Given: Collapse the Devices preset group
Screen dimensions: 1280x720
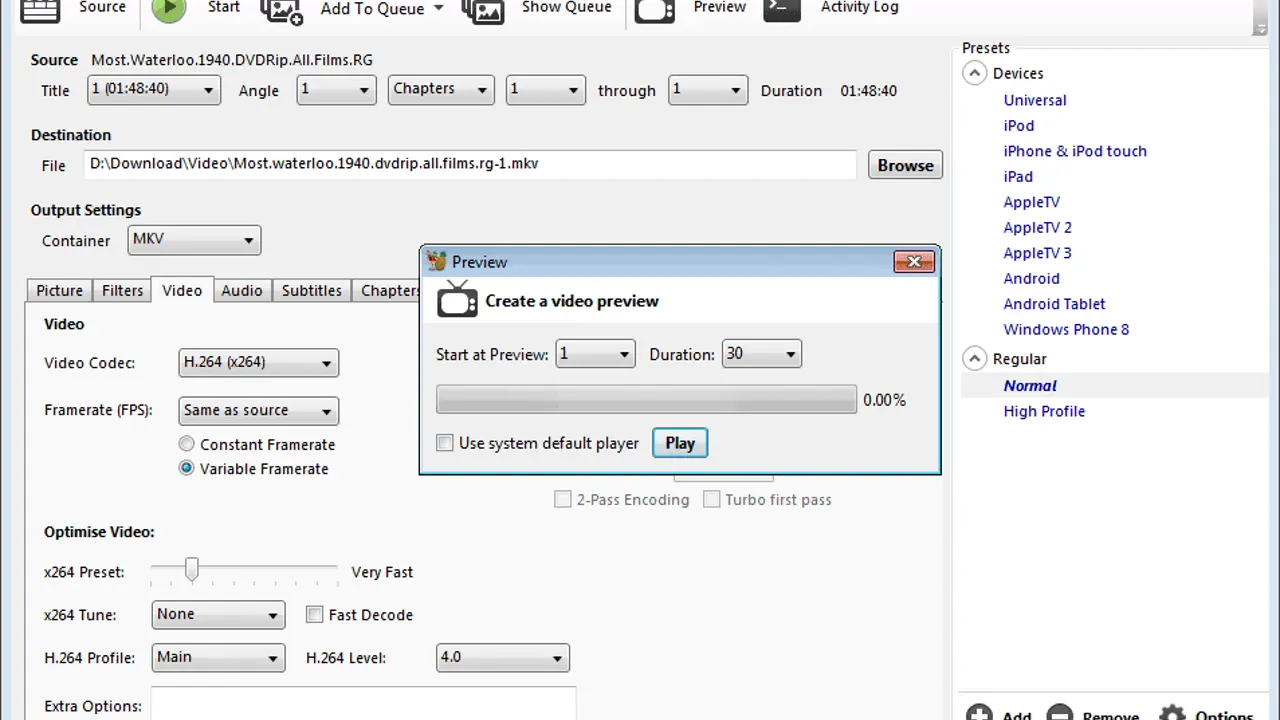Looking at the screenshot, I should pyautogui.click(x=975, y=74).
